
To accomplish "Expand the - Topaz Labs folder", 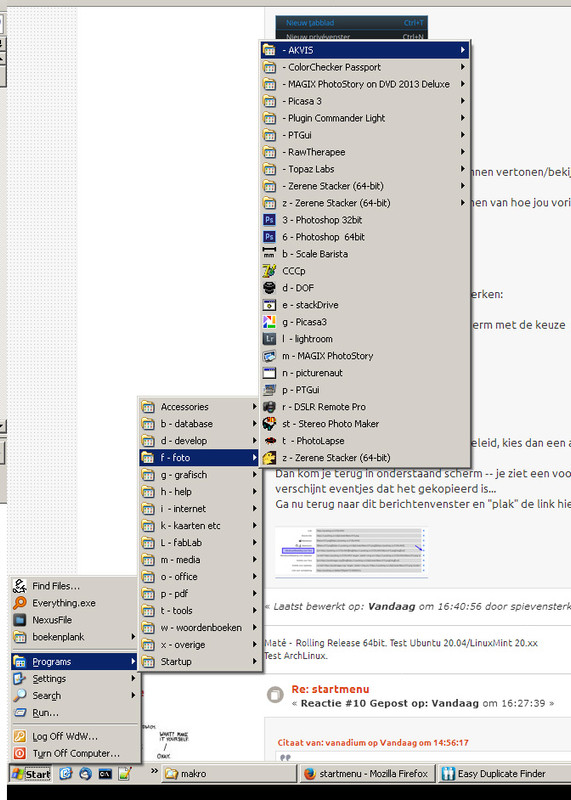I will pyautogui.click(x=365, y=169).
